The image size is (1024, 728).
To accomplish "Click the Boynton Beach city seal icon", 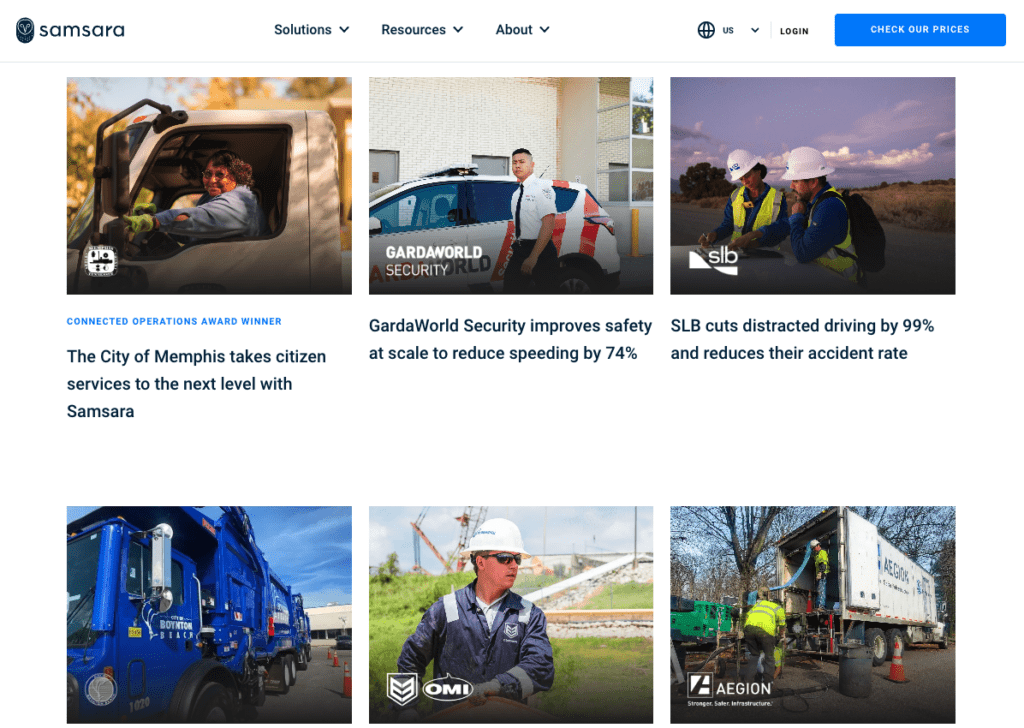I will 101,689.
